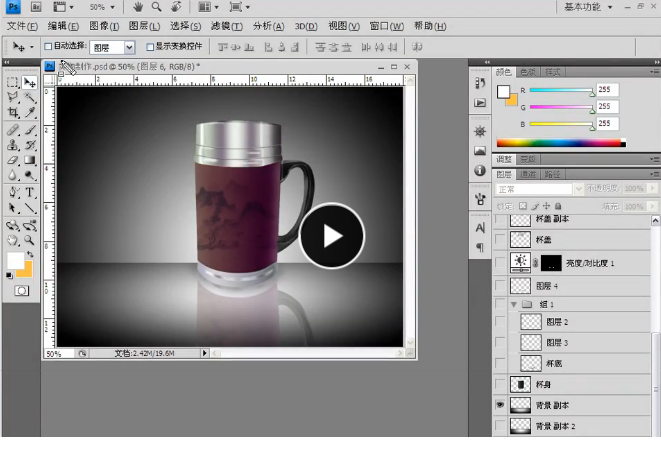This screenshot has height=460, width=661.
Task: Select the Zoom tool in toolbox
Action: tap(30, 240)
